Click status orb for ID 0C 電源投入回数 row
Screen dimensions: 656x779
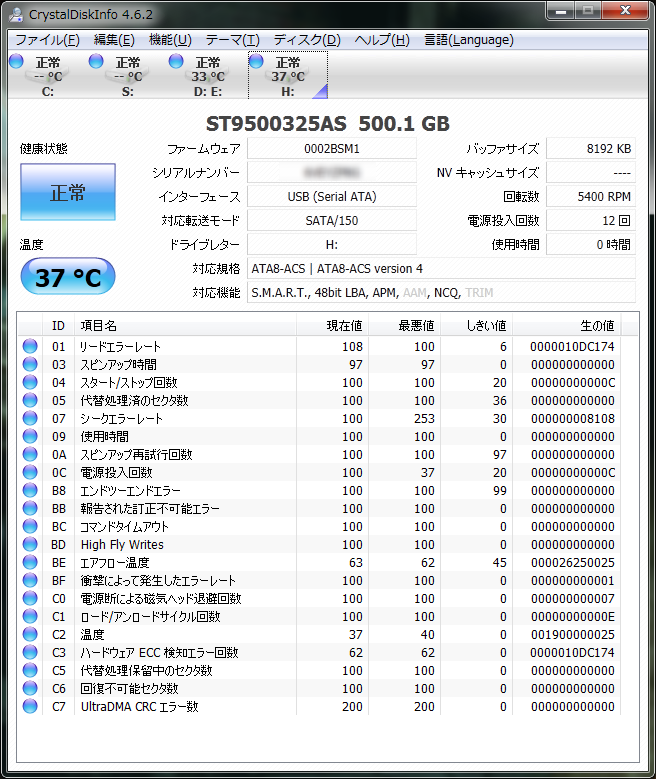point(30,472)
